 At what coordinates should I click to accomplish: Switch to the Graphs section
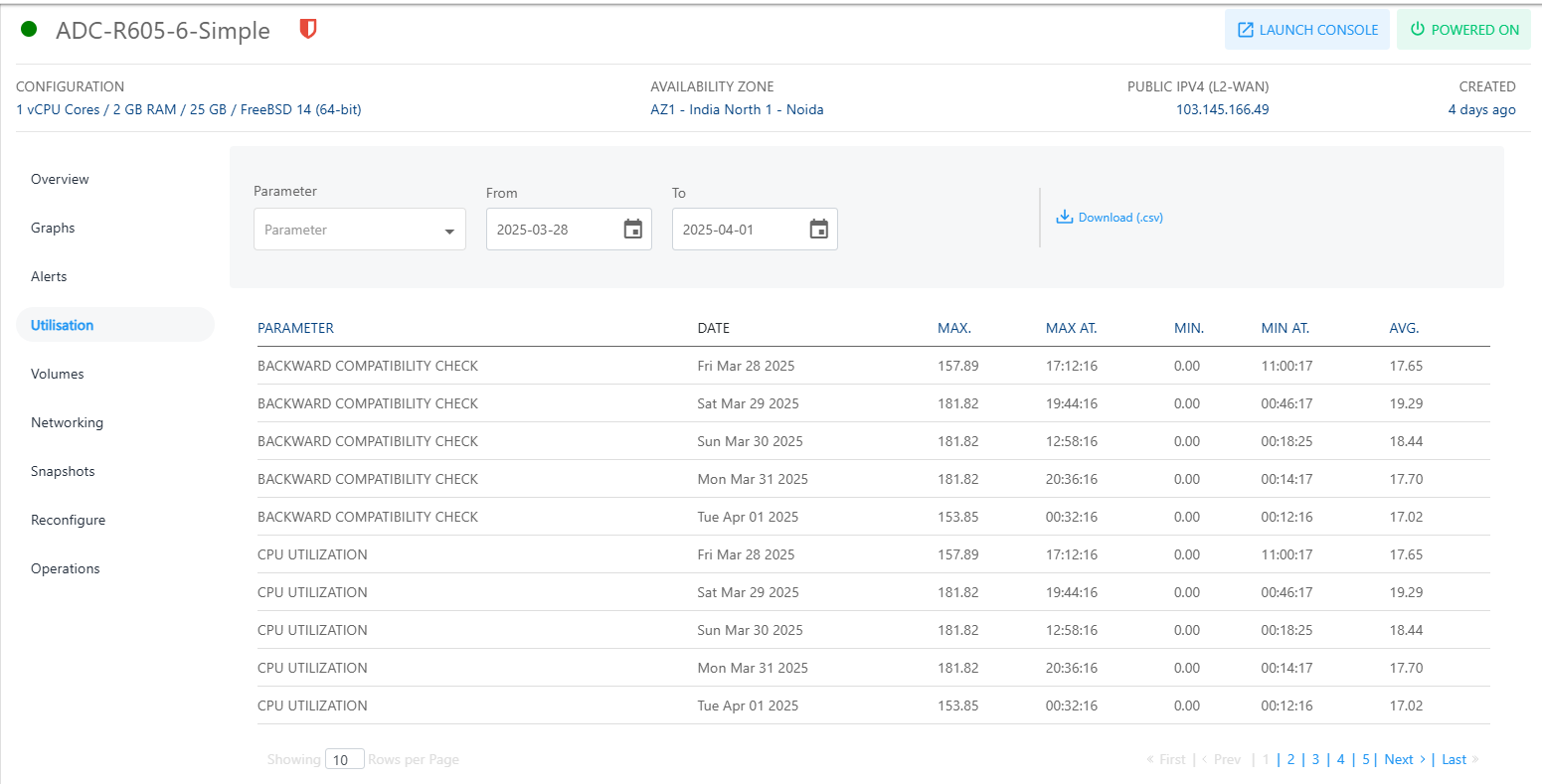pos(53,229)
